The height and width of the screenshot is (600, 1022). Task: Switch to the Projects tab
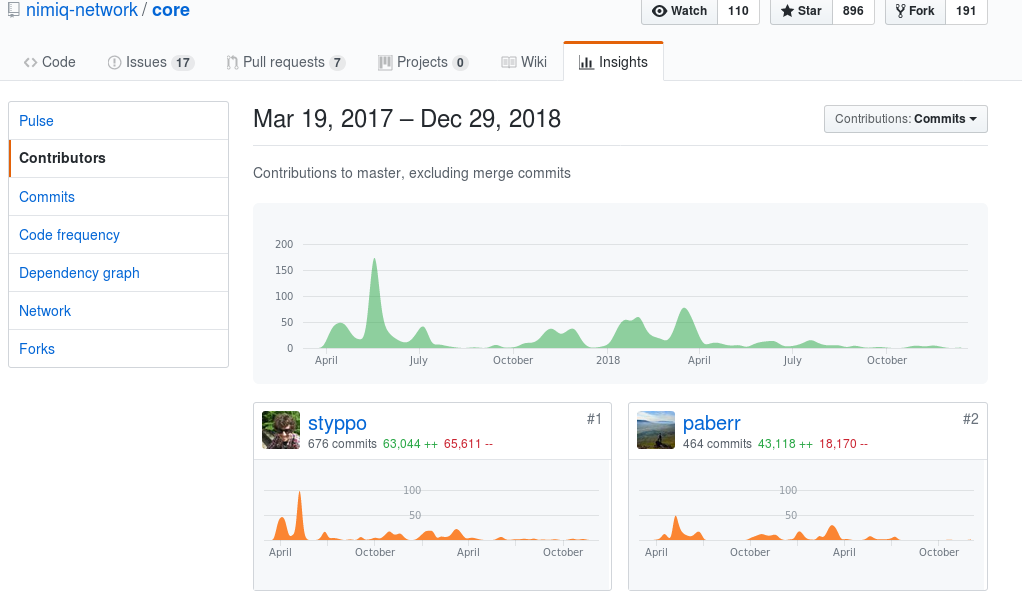pos(423,62)
